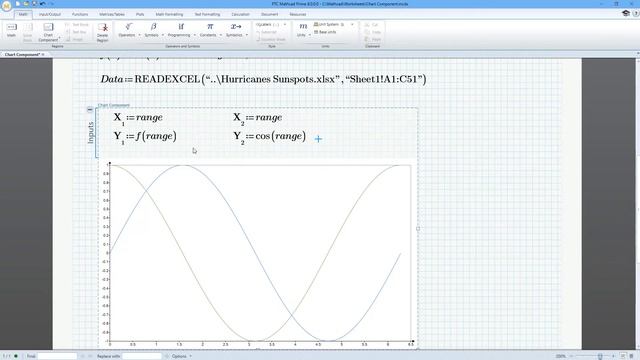Click the Replace with input field

point(142,356)
